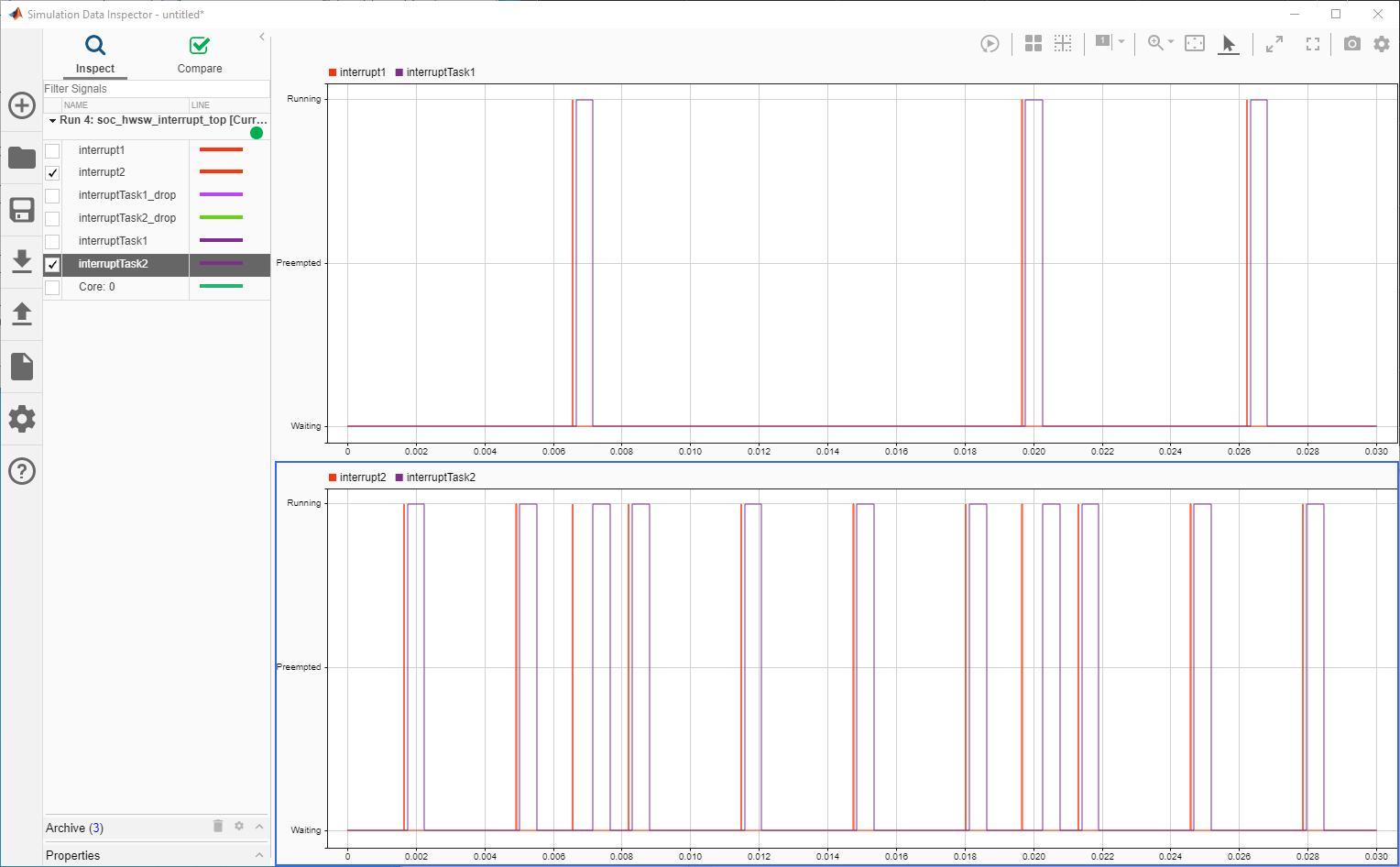Open the subplot layout grid icon
Screen dimensions: 1400x867
(x=1034, y=43)
